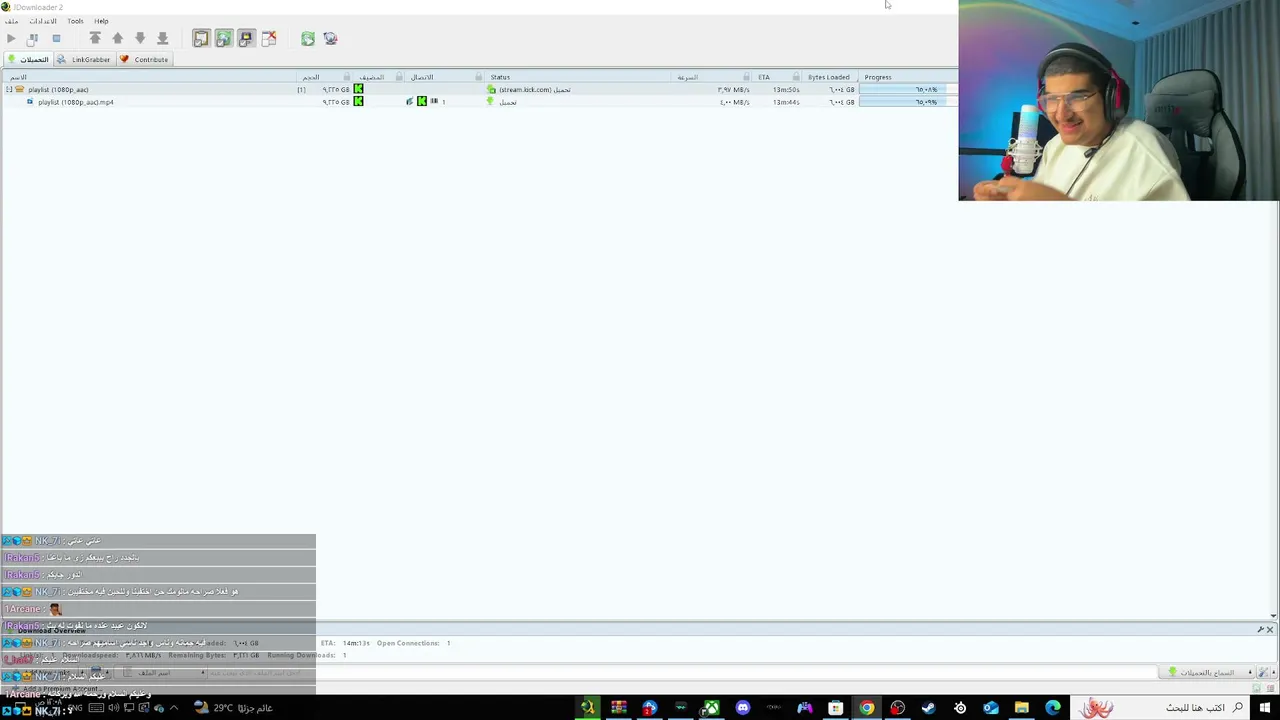Image resolution: width=1280 pixels, height=720 pixels.
Task: Click the mp4 file progress bar
Action: click(x=907, y=102)
